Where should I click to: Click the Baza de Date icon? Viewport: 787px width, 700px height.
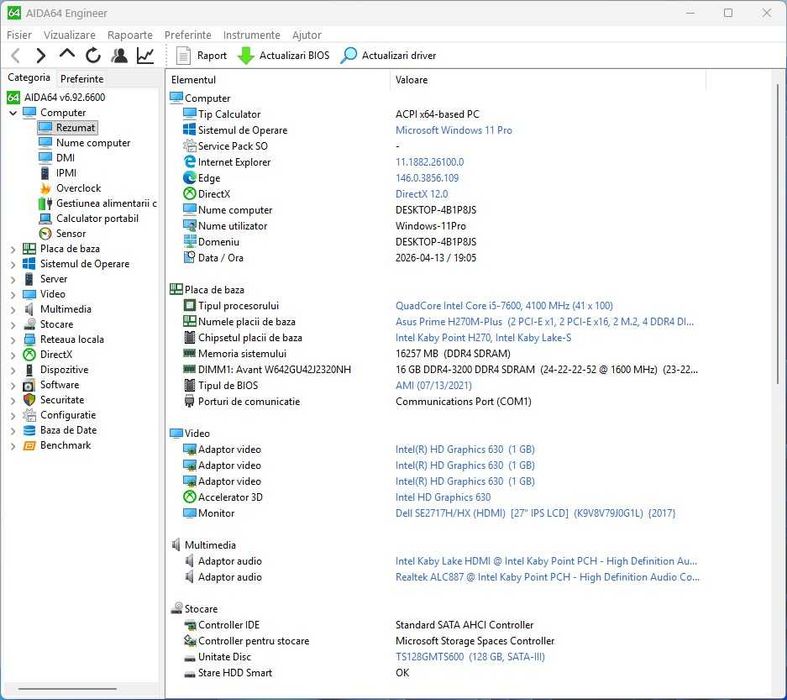tap(29, 430)
